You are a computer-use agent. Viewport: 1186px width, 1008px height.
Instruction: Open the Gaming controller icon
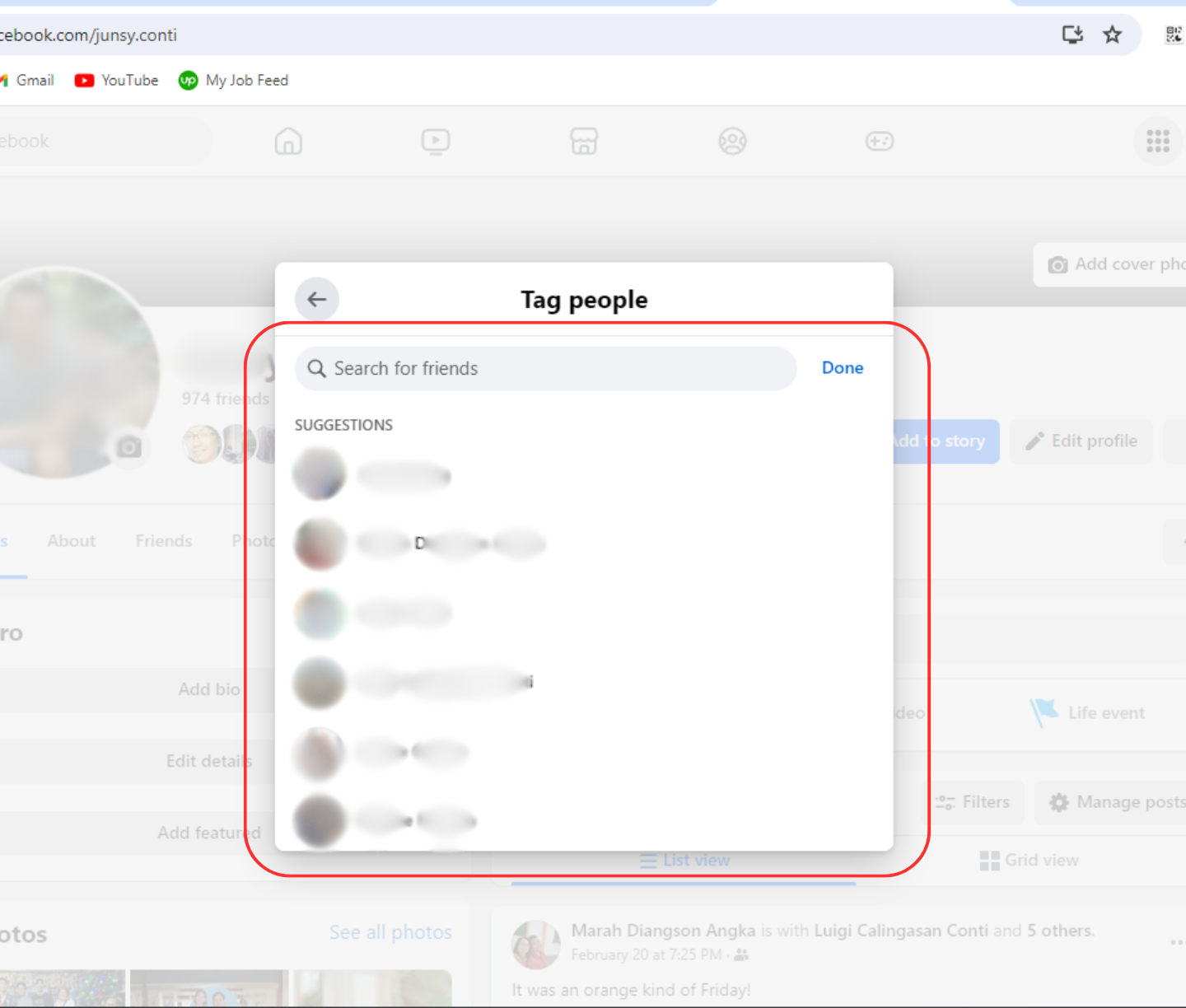pyautogui.click(x=880, y=141)
